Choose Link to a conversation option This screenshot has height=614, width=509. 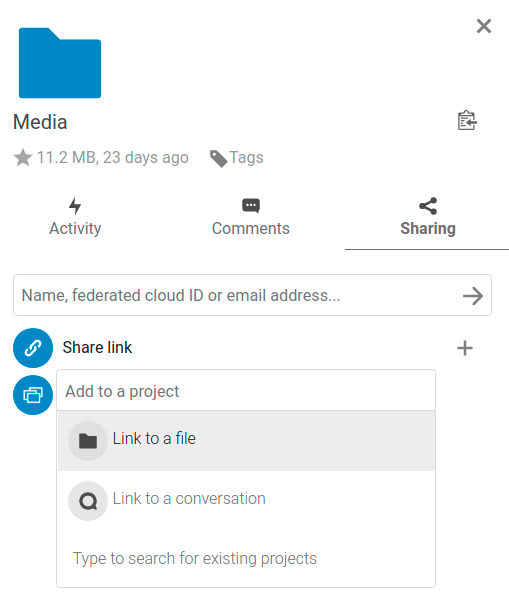coord(246,500)
